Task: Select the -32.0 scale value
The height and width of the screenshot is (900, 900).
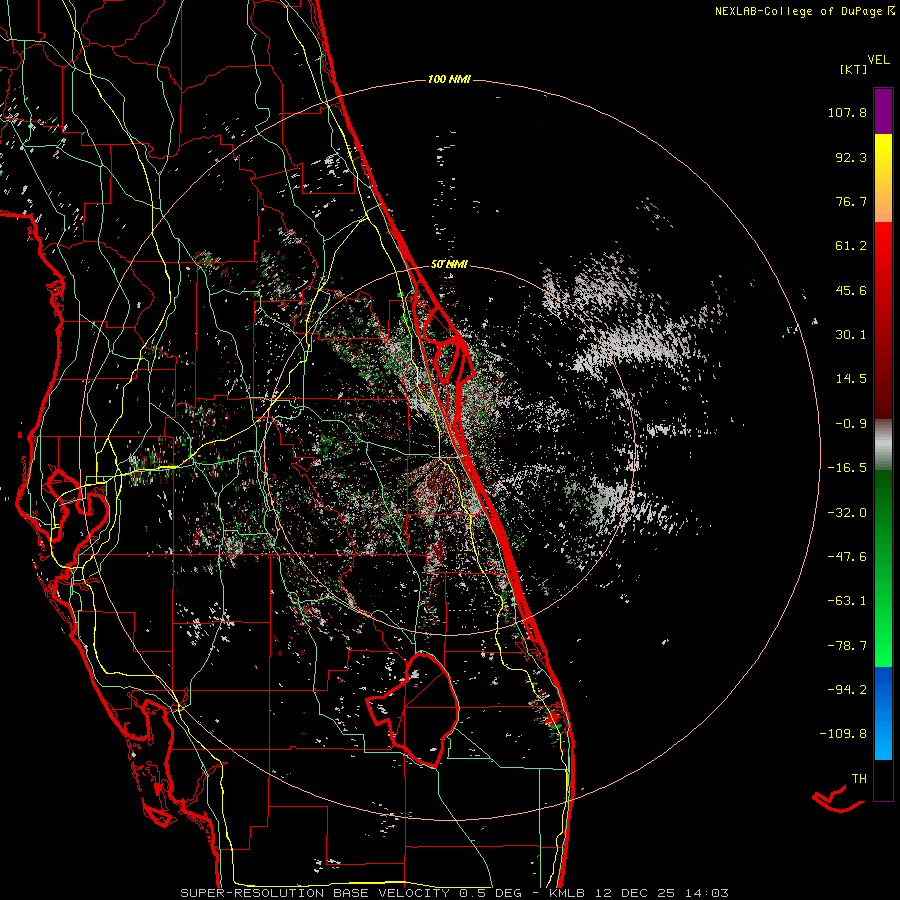Action: coord(847,513)
